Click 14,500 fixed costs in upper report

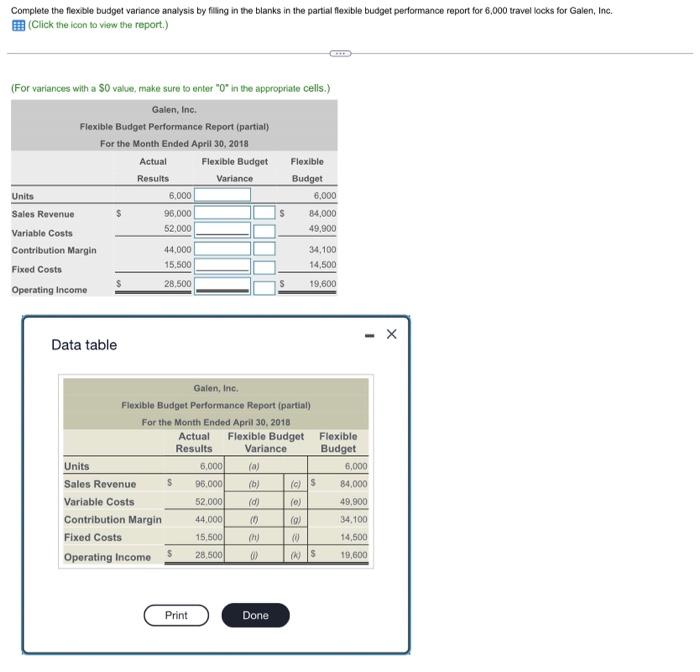(322, 264)
